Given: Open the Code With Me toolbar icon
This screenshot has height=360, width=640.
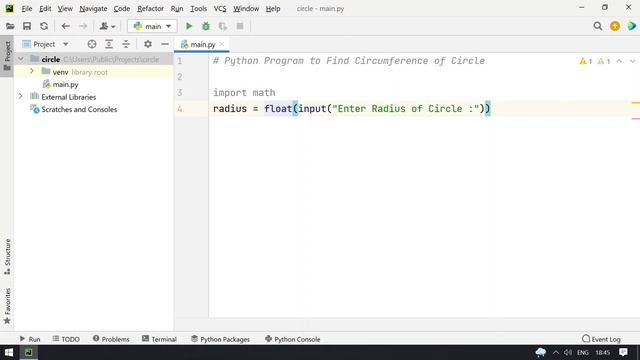Looking at the screenshot, I should click(x=632, y=26).
